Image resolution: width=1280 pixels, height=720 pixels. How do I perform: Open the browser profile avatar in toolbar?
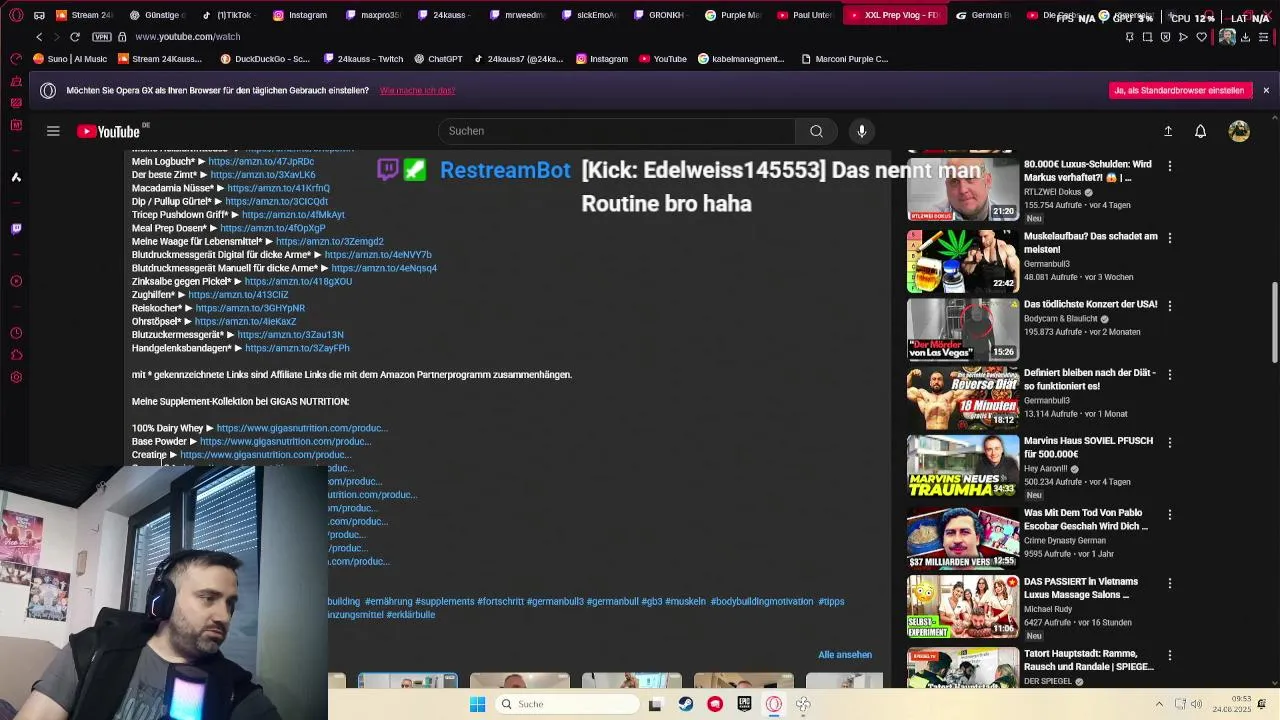pos(1227,37)
